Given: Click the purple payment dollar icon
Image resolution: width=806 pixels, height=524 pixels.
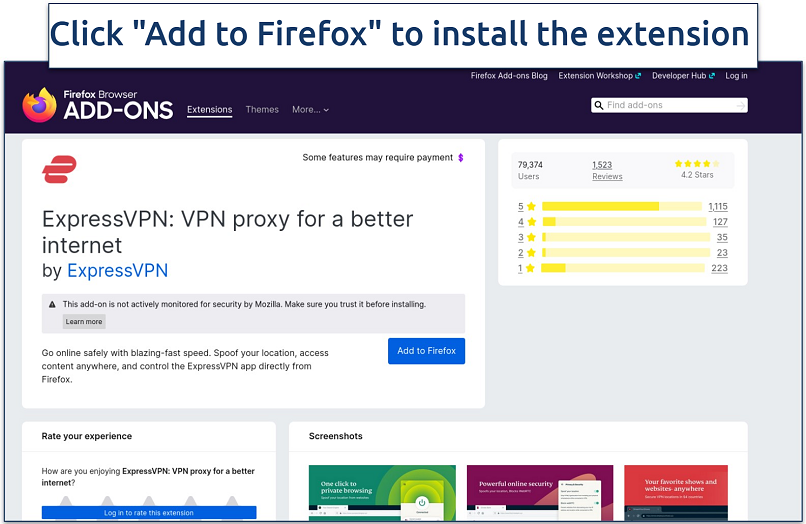Looking at the screenshot, I should coord(460,158).
